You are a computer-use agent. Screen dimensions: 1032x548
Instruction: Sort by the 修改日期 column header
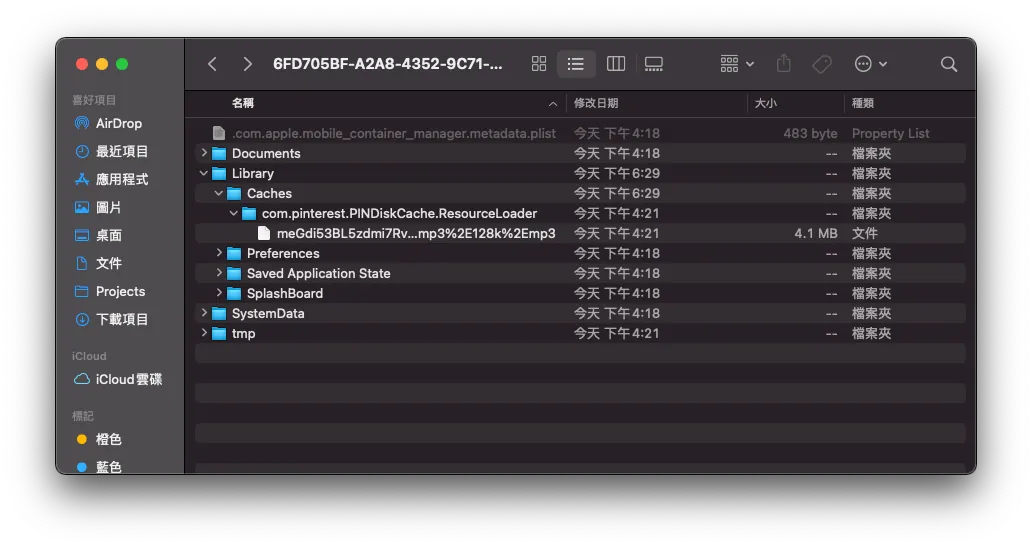[x=595, y=103]
